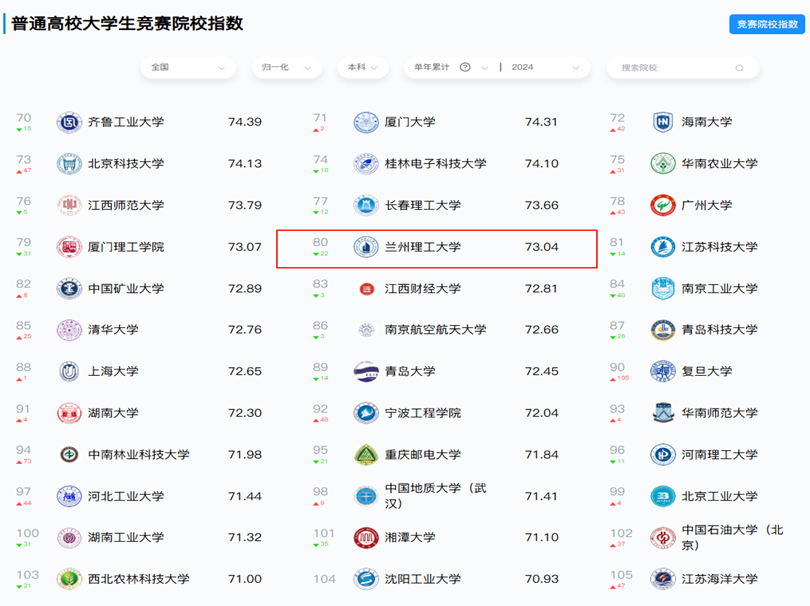This screenshot has height=606, width=810.
Task: Open the 全国 region dropdown
Action: 188,68
